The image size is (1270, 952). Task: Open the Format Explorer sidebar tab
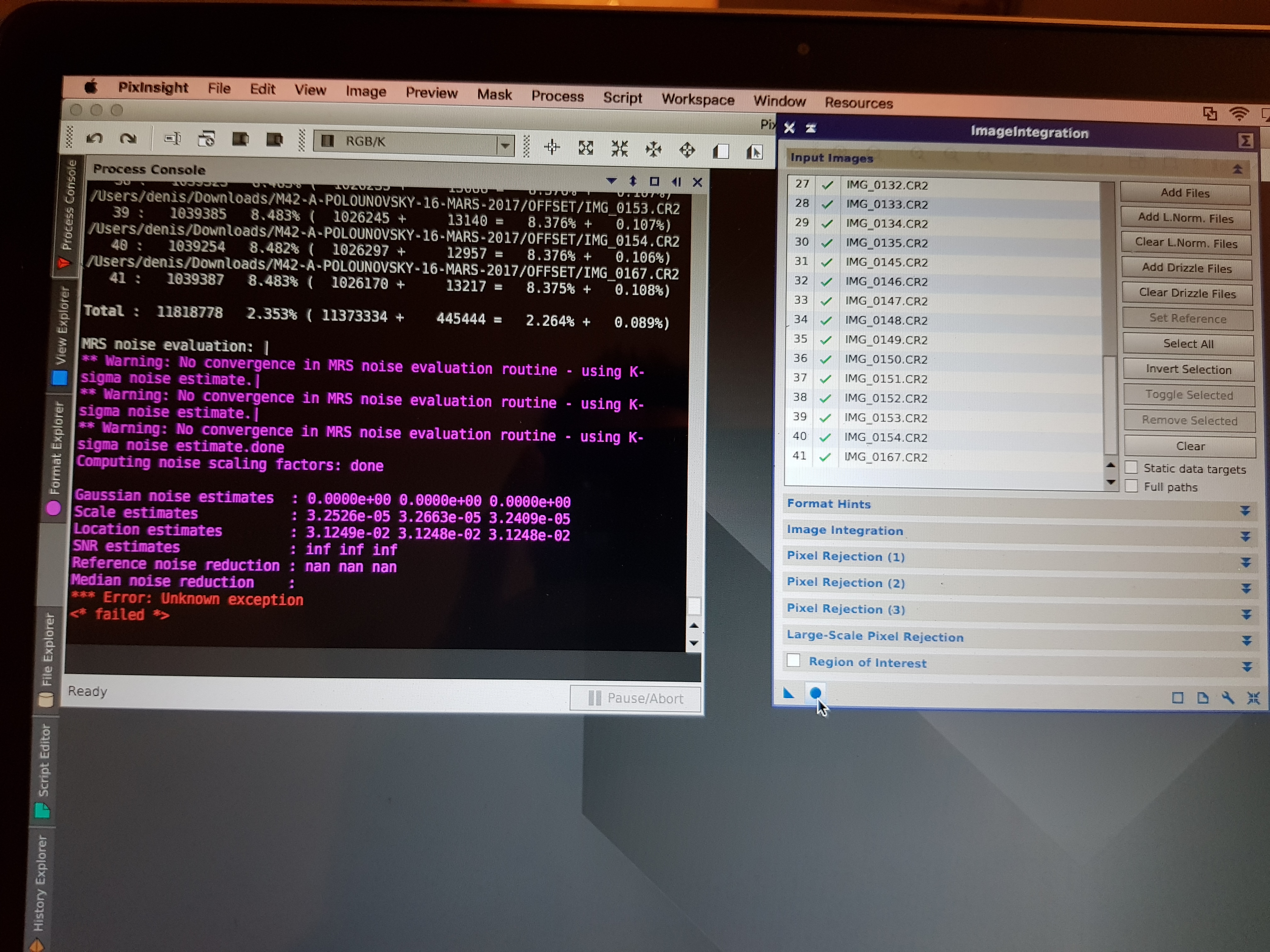[x=56, y=457]
